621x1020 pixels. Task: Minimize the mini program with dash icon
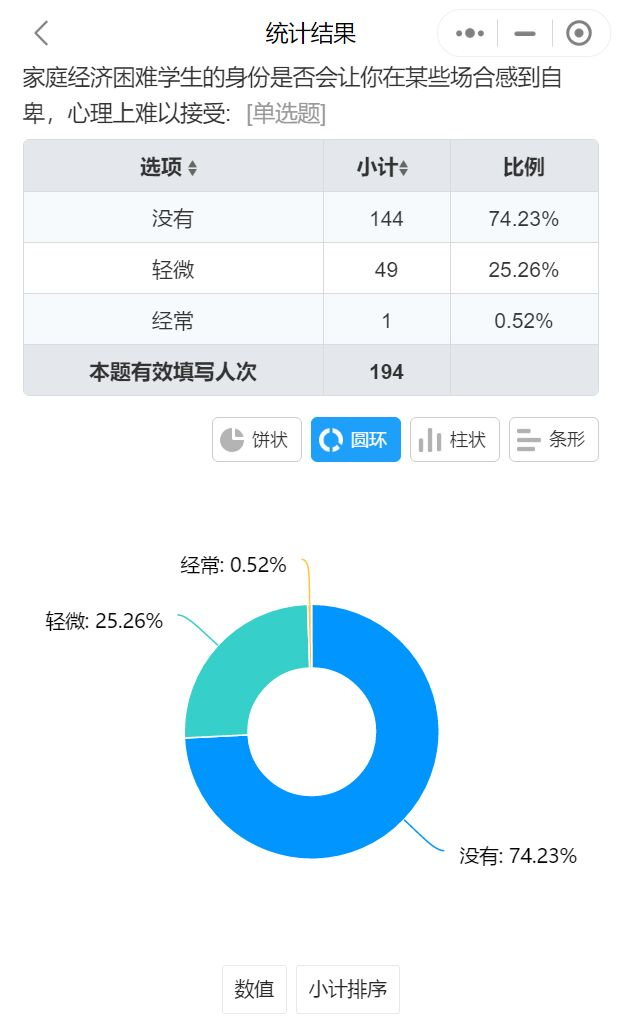click(525, 33)
